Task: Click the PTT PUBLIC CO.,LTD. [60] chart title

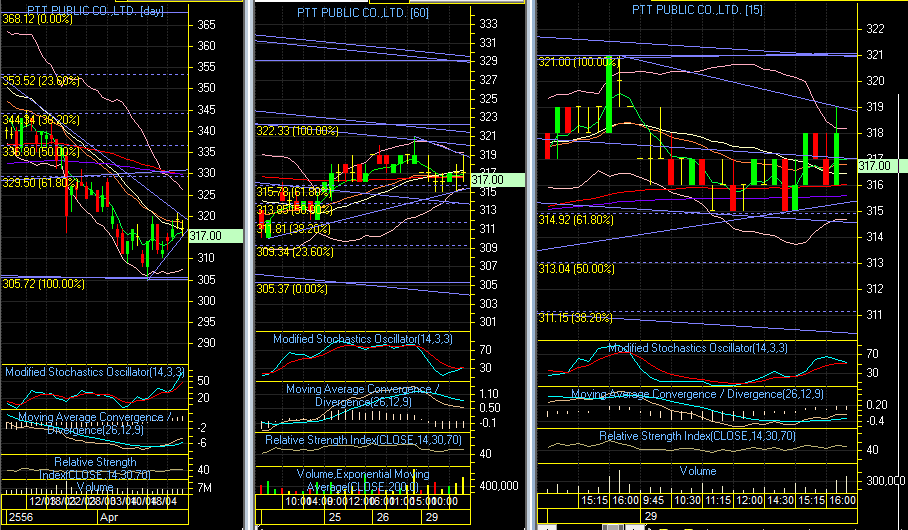Action: point(363,13)
